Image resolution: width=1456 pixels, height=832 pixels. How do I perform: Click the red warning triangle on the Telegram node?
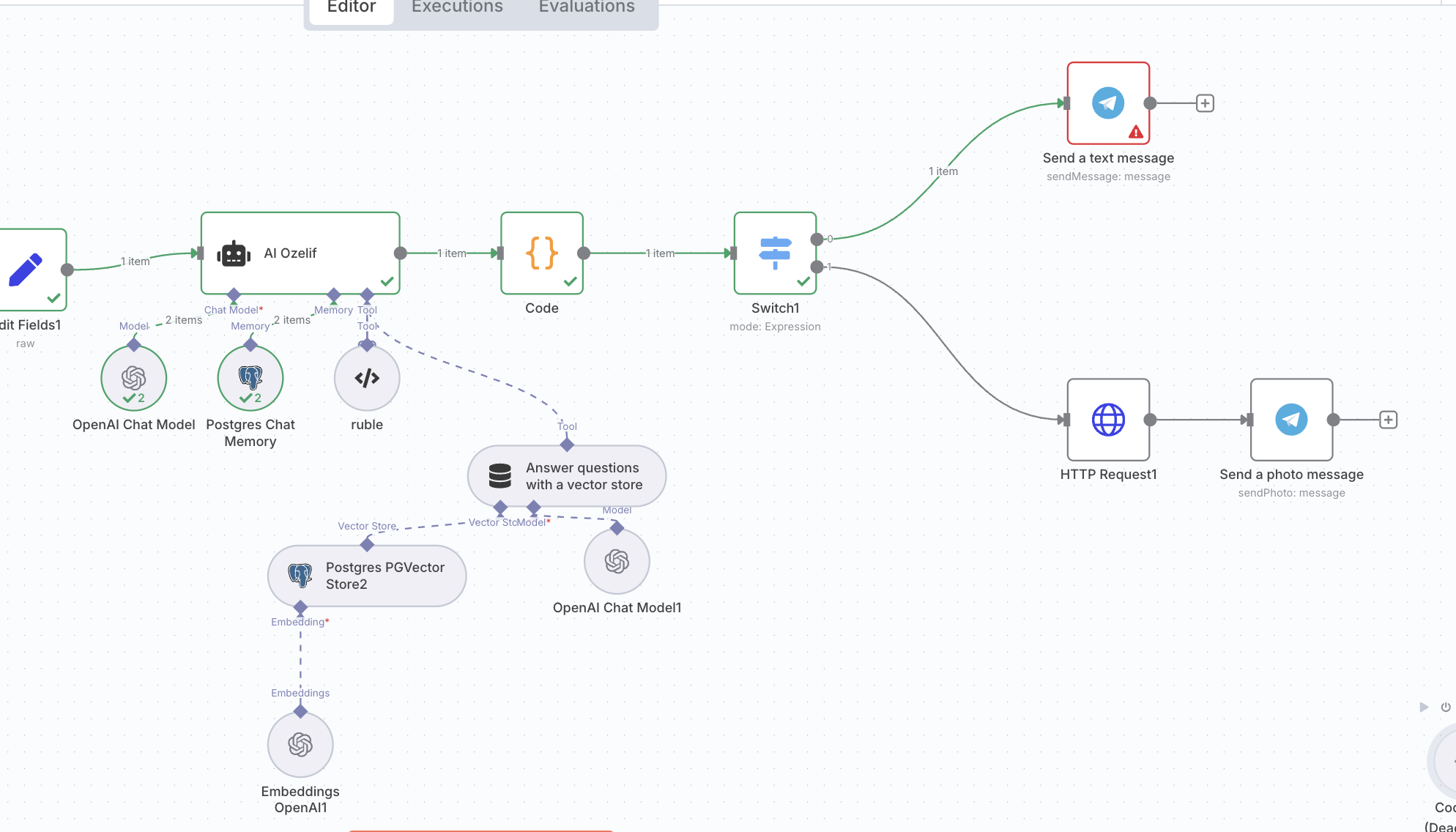tap(1136, 132)
